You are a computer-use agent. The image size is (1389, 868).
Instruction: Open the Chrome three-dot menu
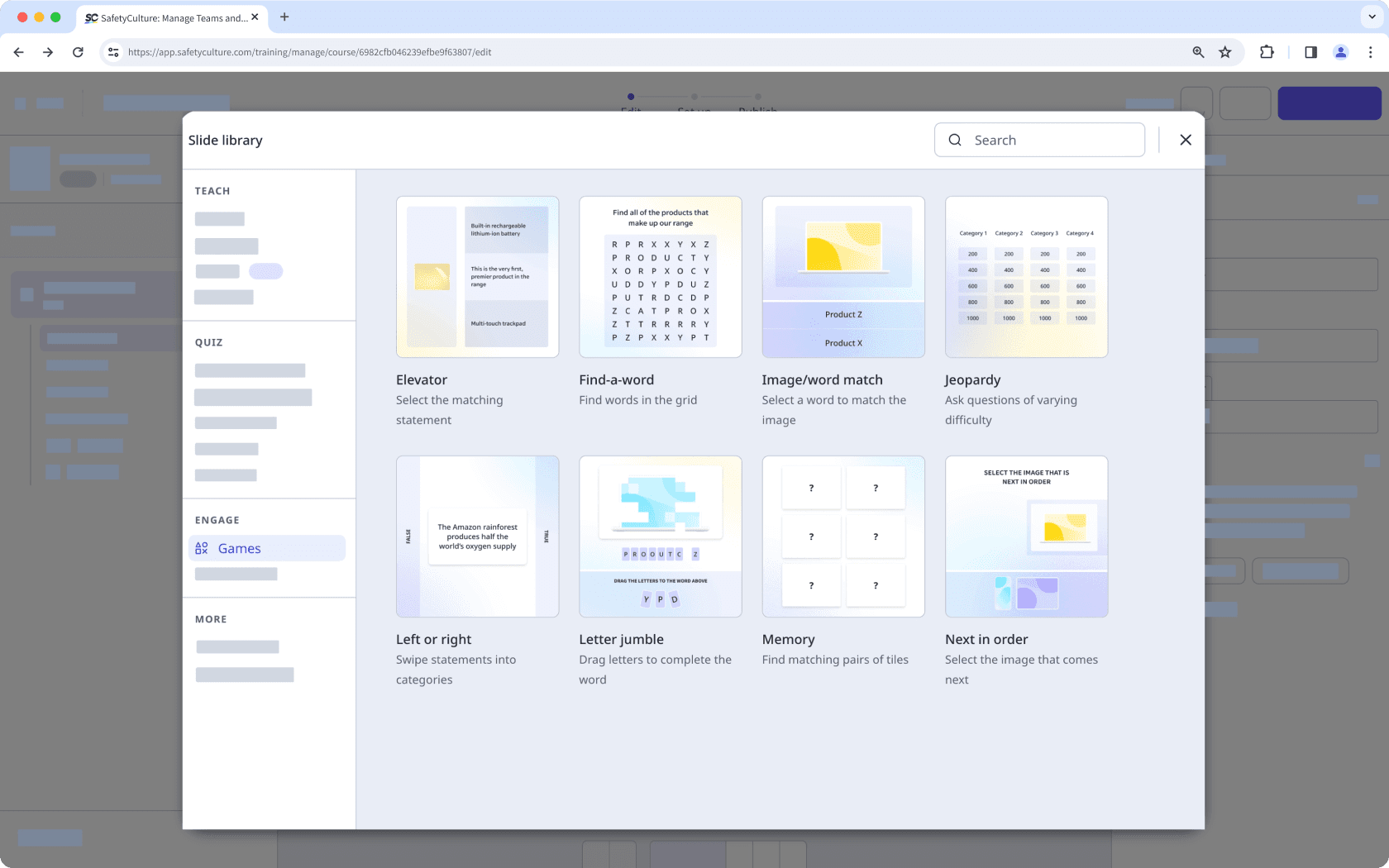pyautogui.click(x=1370, y=52)
